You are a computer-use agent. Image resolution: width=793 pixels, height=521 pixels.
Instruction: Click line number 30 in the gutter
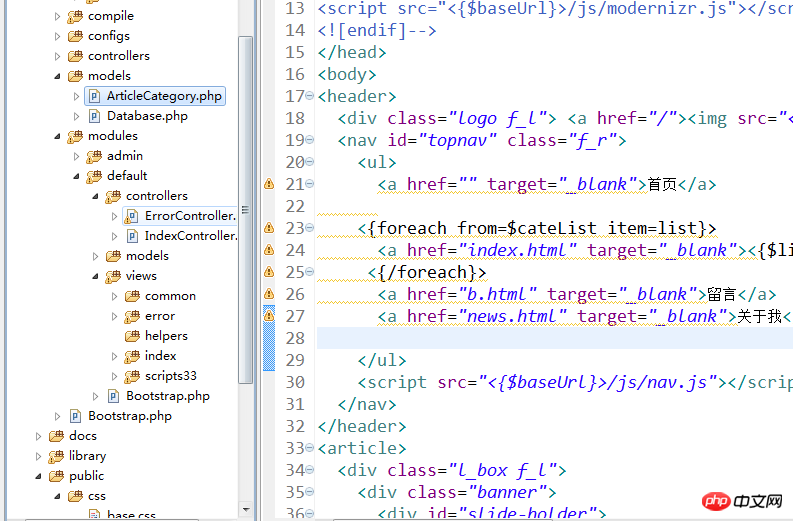coord(295,382)
